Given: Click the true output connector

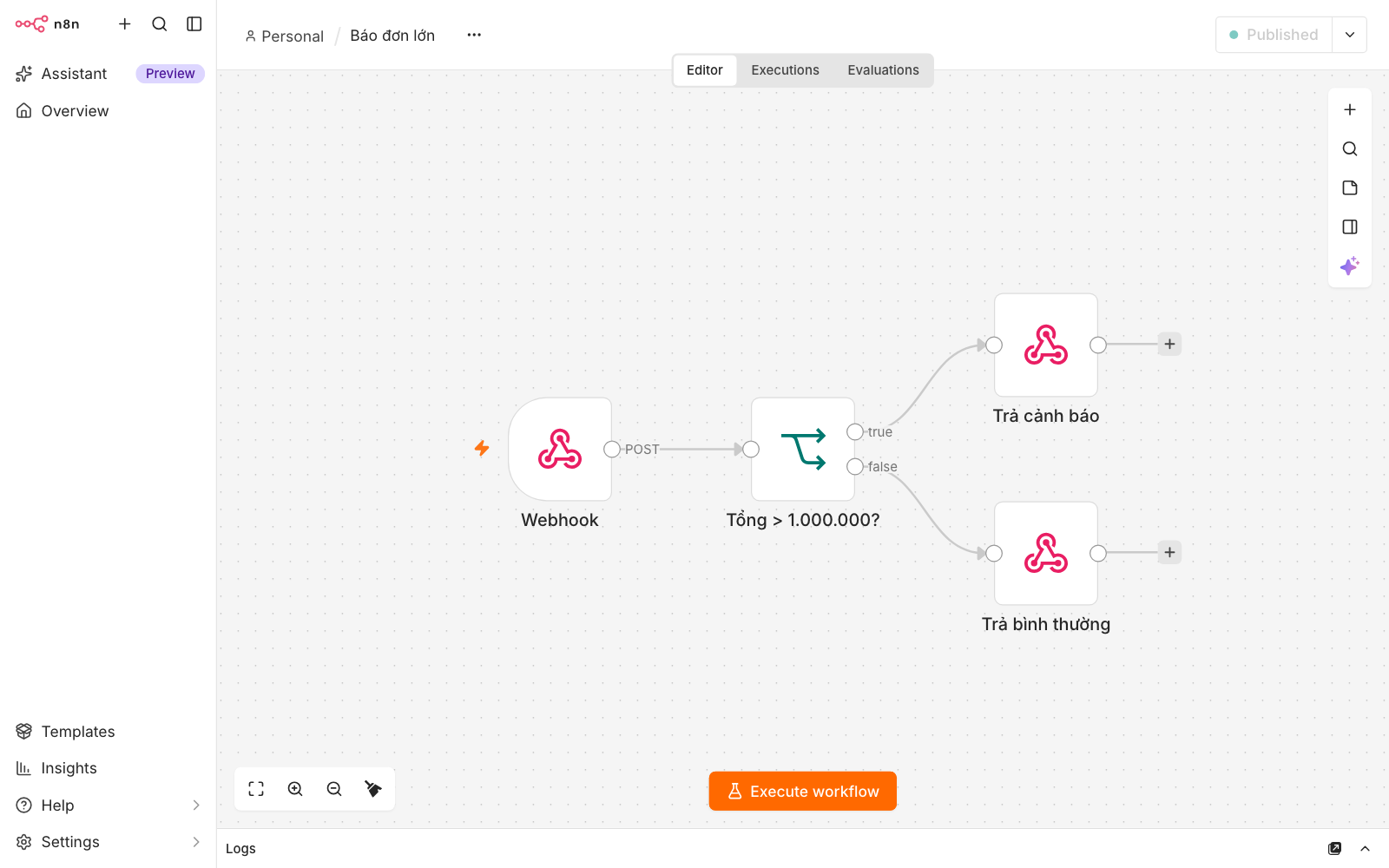Looking at the screenshot, I should tap(855, 432).
